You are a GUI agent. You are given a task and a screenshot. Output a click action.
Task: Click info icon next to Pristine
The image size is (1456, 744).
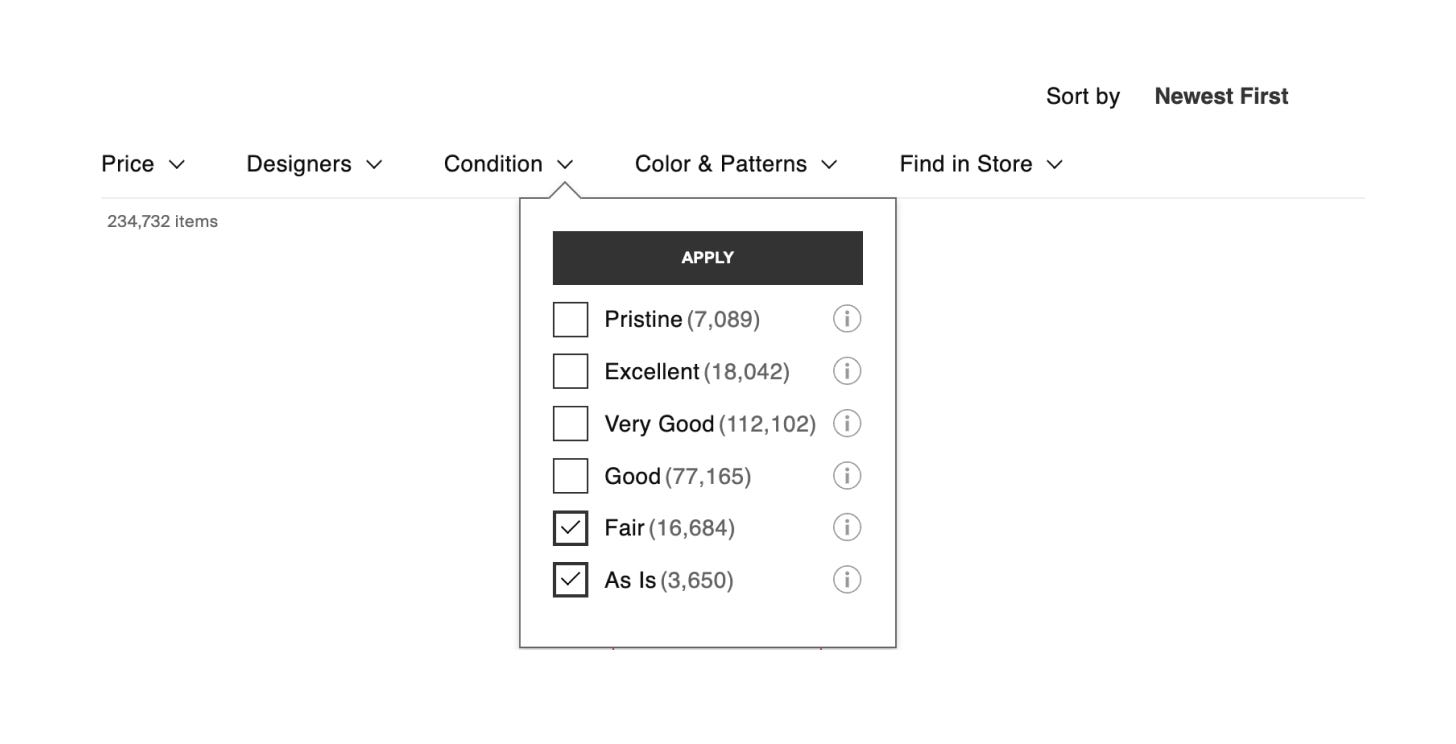pyautogui.click(x=846, y=319)
